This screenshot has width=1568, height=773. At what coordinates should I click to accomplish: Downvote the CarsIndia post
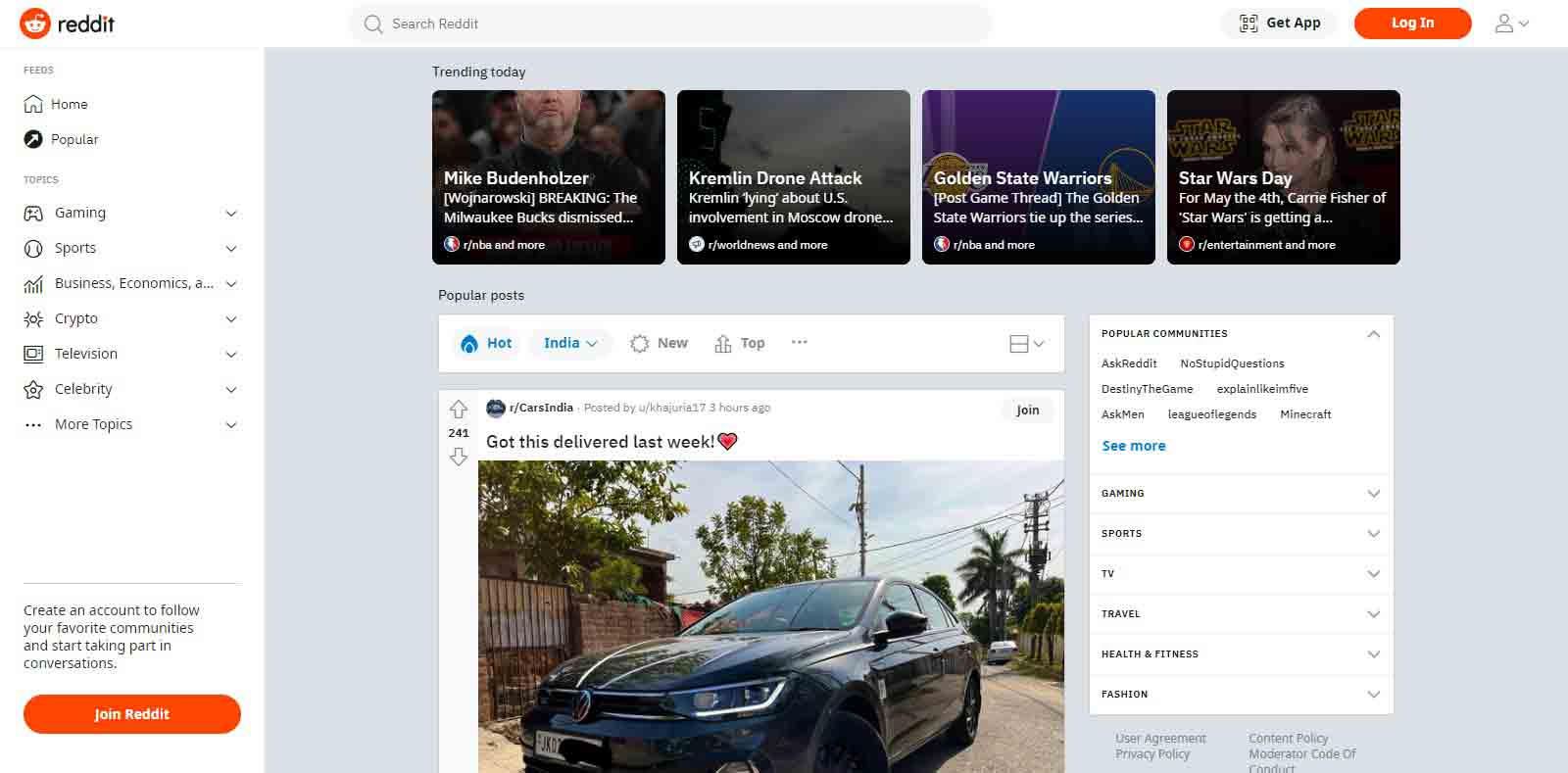coord(459,457)
